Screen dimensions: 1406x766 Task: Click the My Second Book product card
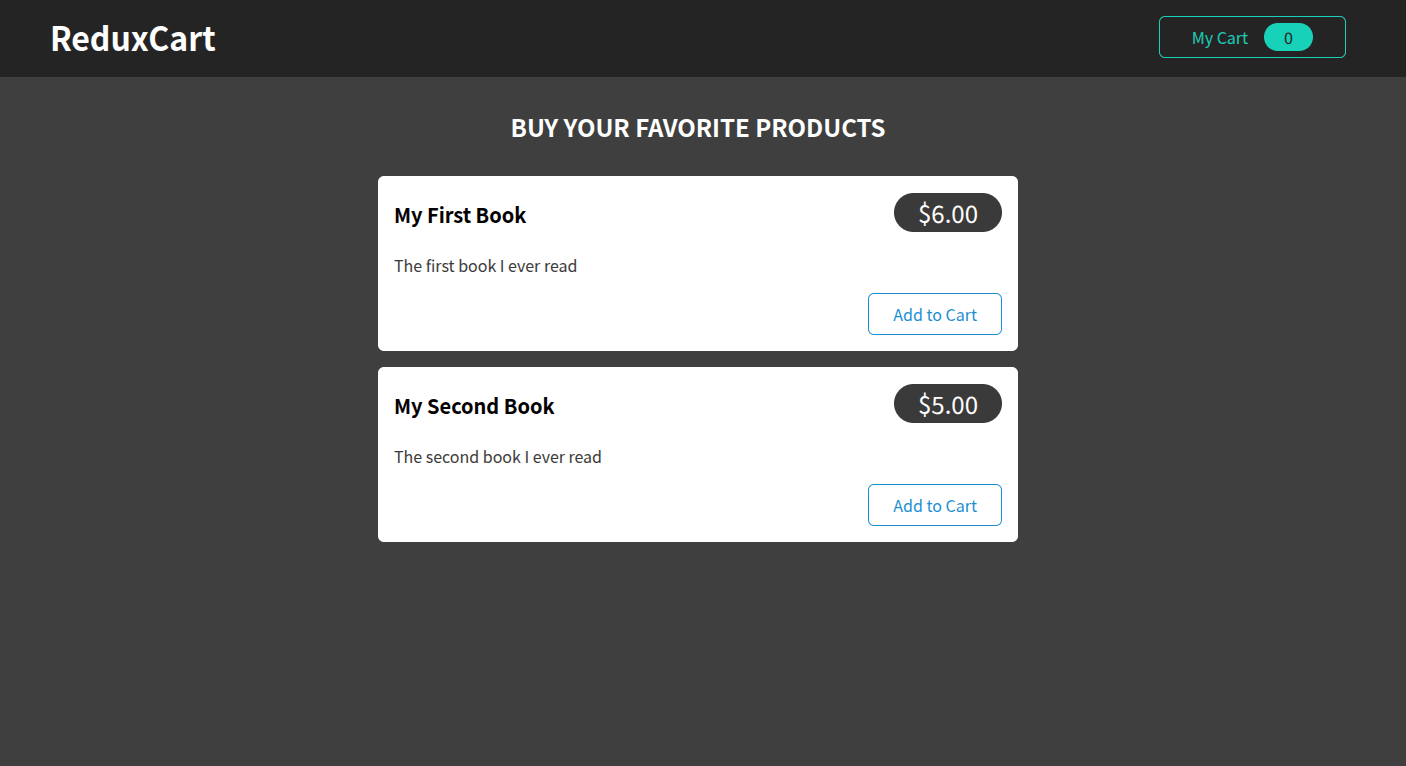pyautogui.click(x=697, y=454)
